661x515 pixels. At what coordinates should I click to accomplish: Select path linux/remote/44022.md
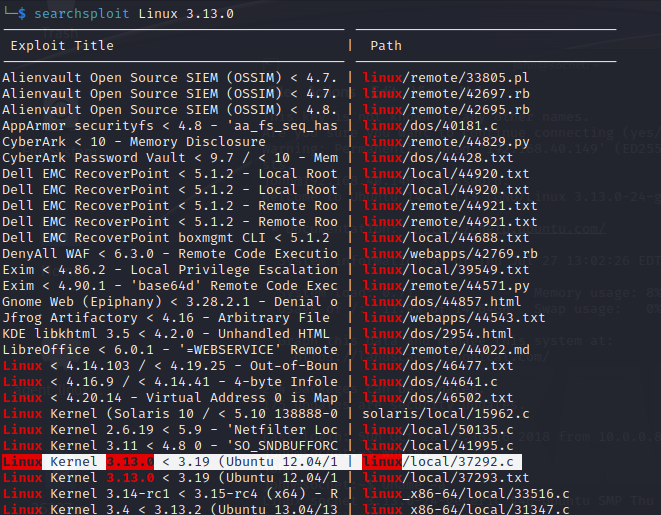[446, 350]
